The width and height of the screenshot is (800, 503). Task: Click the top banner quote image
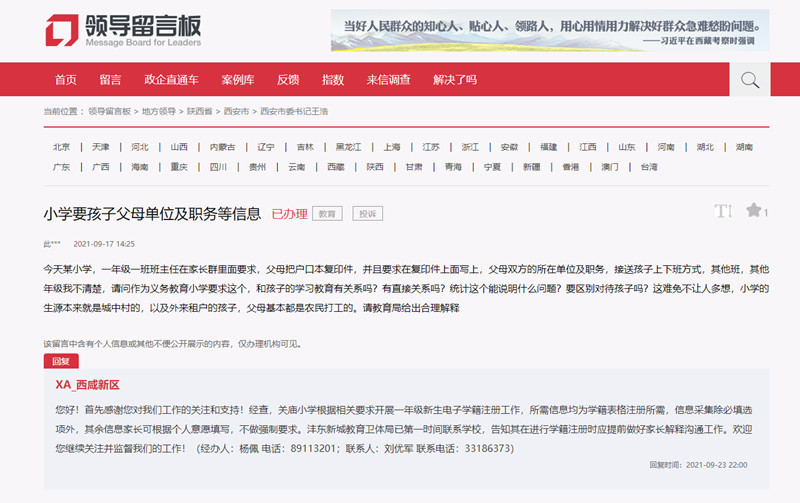click(550, 30)
